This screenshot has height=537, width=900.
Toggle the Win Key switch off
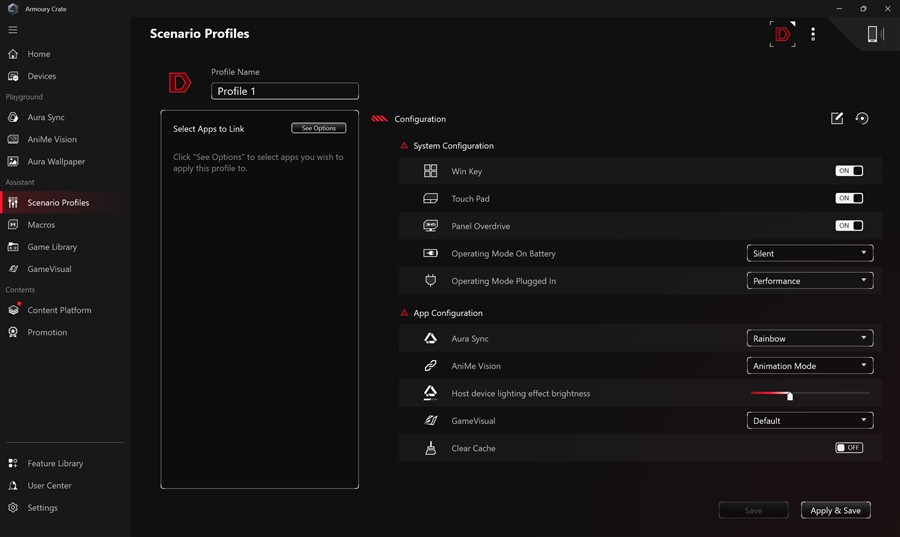click(849, 171)
